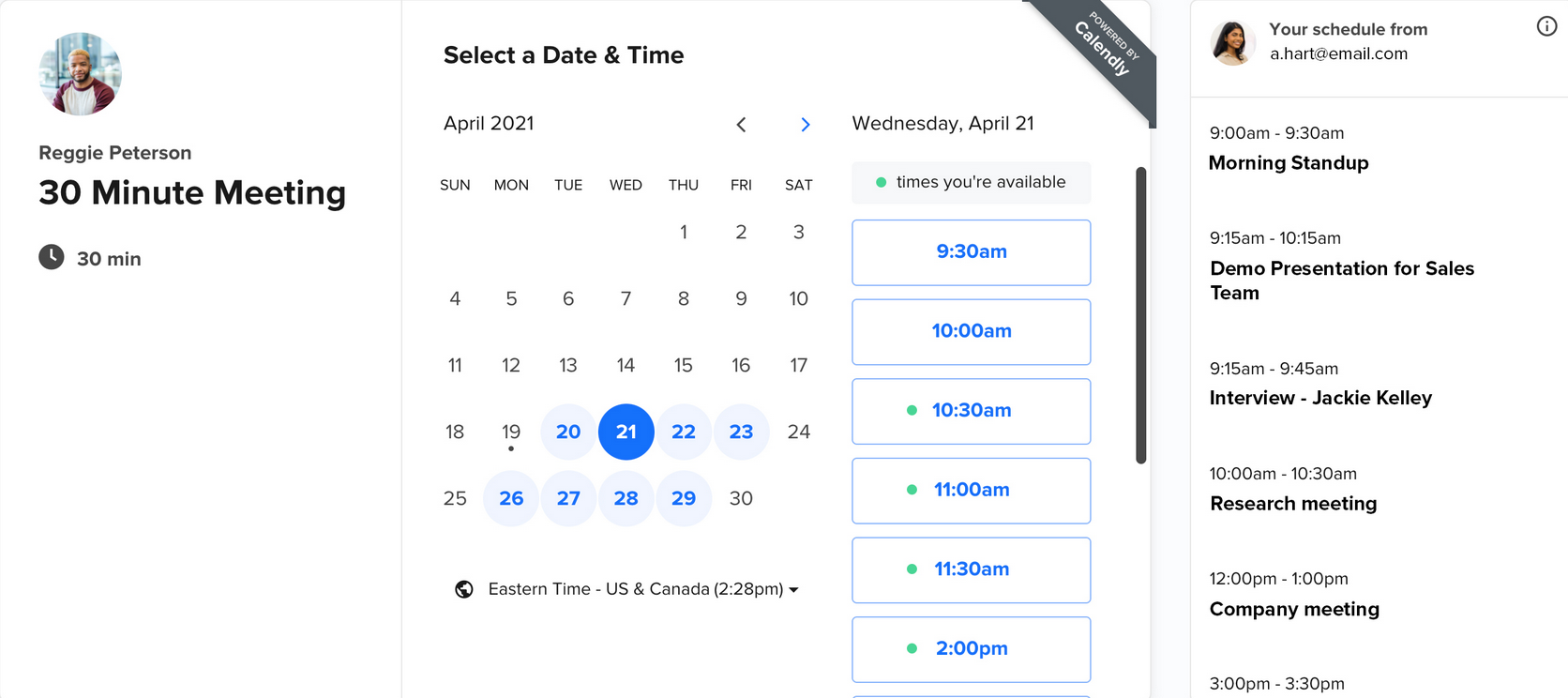Click the info icon beside your schedule

point(1546,27)
